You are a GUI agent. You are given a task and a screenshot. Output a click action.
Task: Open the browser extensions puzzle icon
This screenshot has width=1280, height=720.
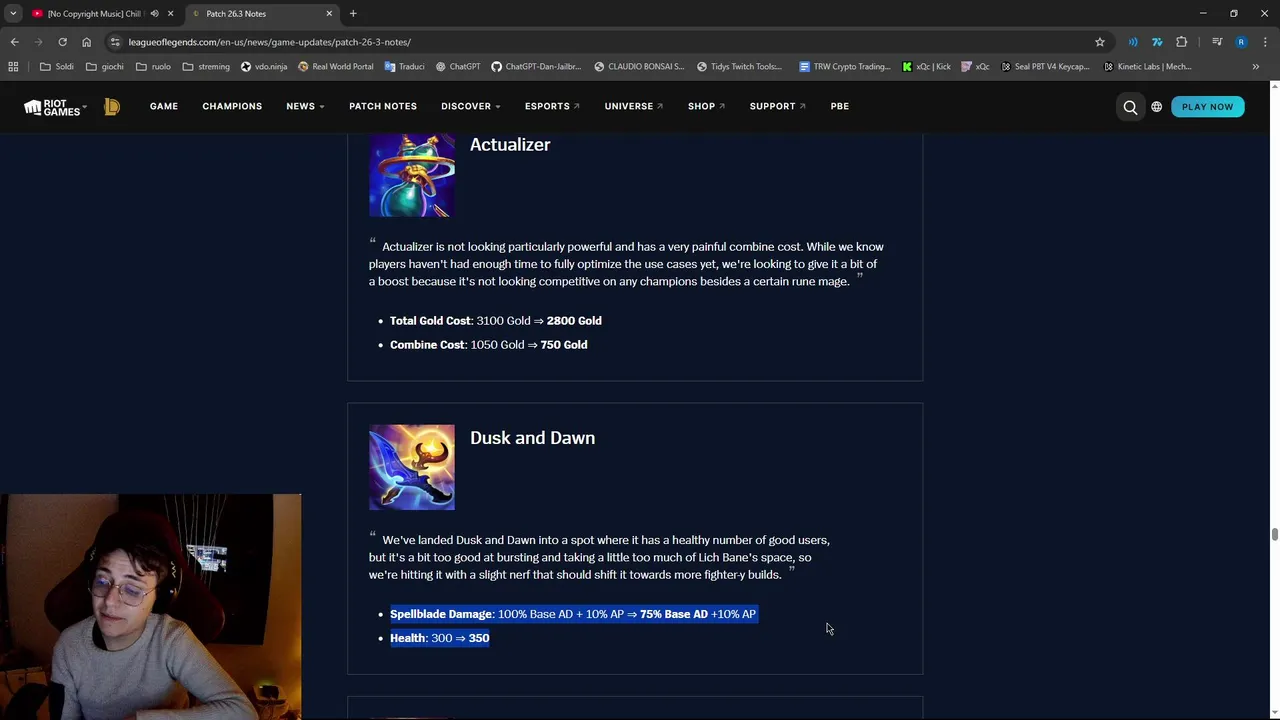tap(1182, 42)
